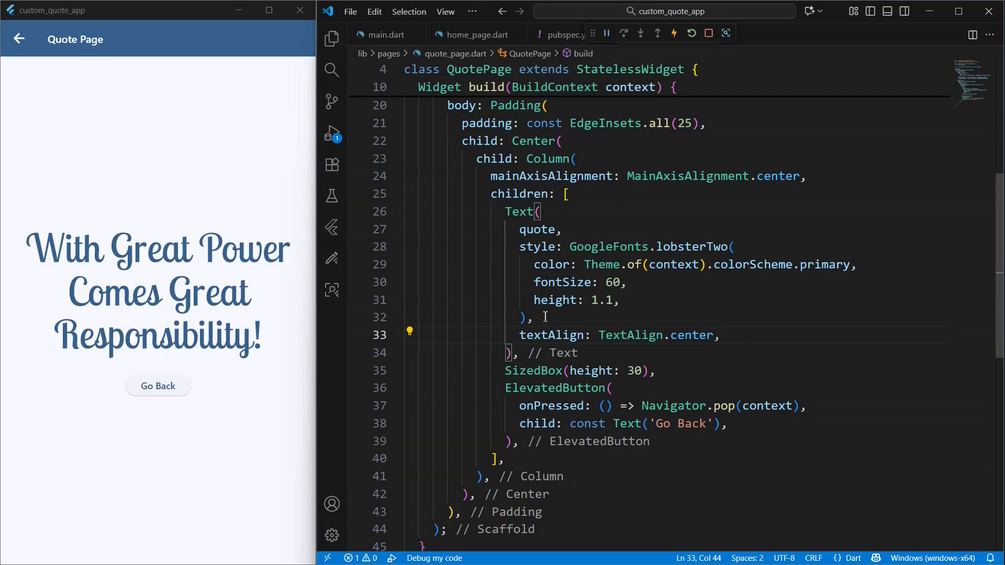Open the widget inspector icon in activity bar
This screenshot has height=565, width=1005.
(331, 290)
